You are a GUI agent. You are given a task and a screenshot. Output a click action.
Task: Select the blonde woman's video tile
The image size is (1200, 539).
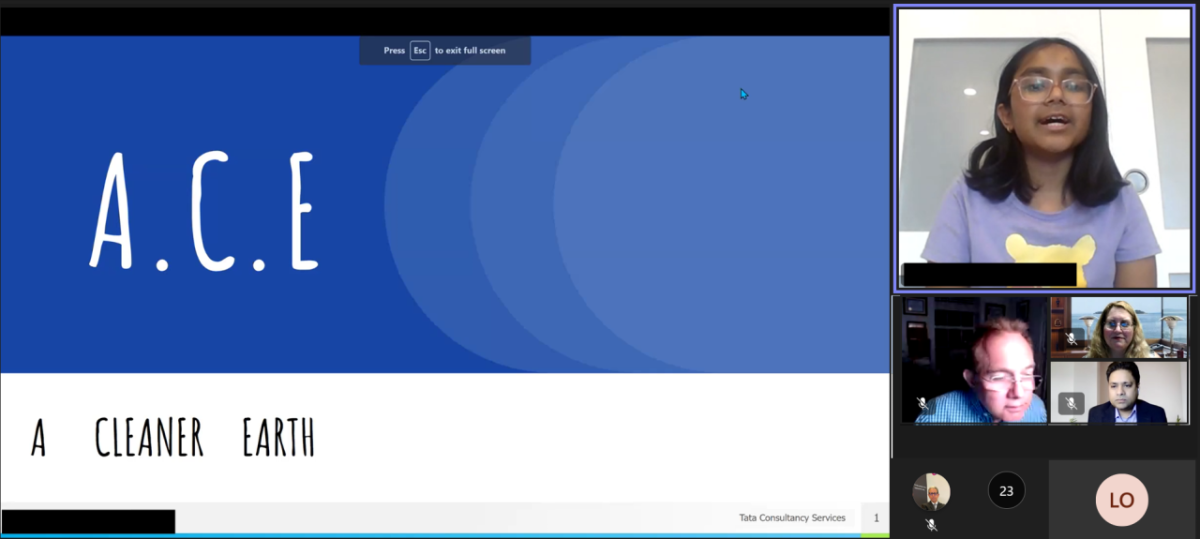[x=1118, y=327]
